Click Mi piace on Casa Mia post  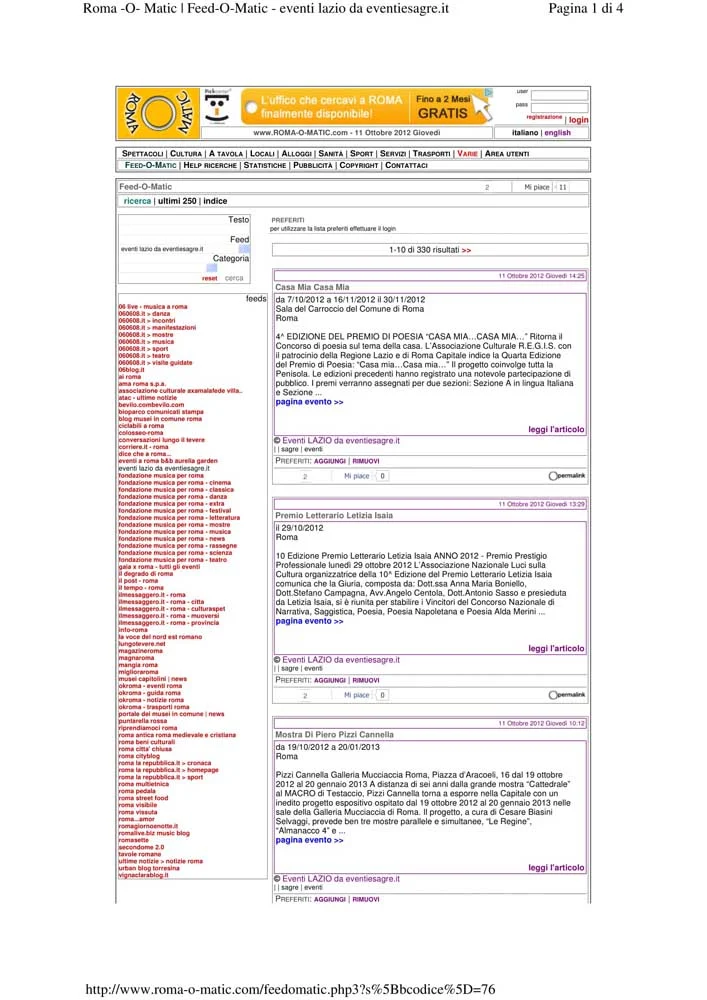pyautogui.click(x=357, y=477)
